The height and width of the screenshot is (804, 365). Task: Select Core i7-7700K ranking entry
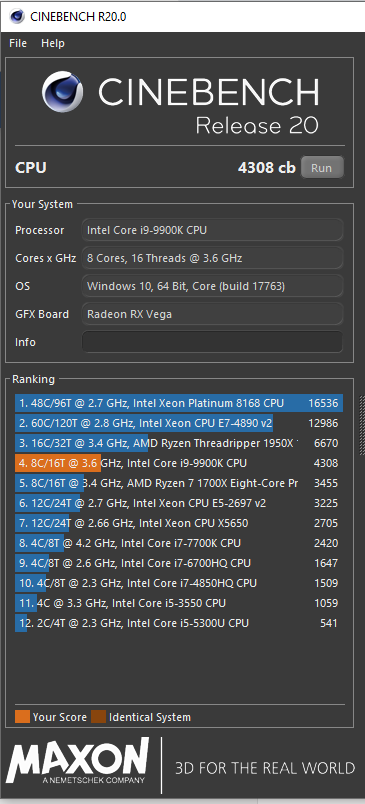[x=179, y=543]
